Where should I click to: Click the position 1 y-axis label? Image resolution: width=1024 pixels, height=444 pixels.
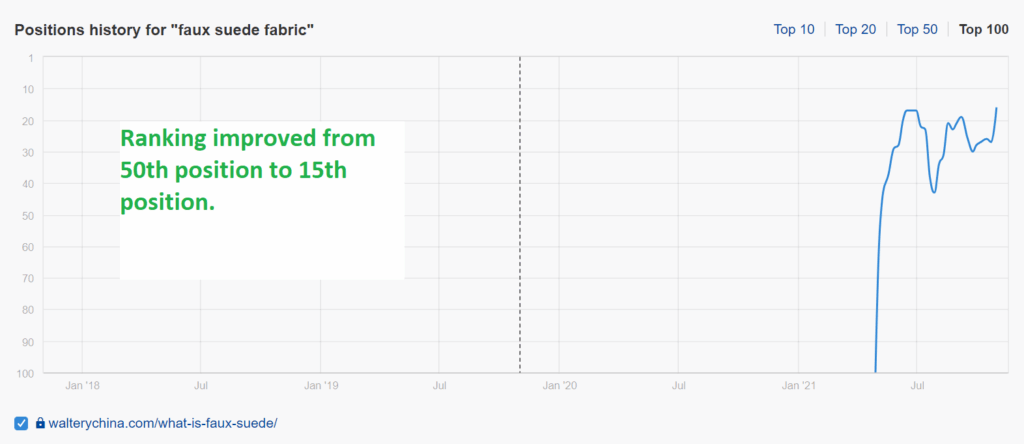tap(30, 58)
